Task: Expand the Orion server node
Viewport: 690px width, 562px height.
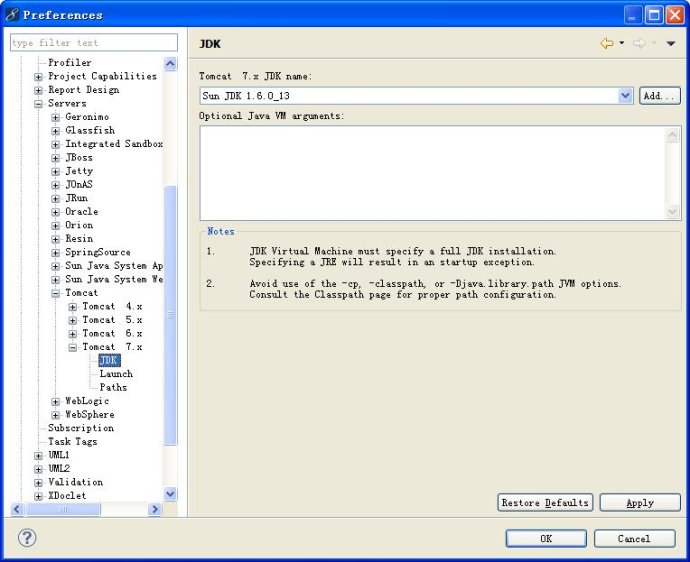Action: point(55,226)
